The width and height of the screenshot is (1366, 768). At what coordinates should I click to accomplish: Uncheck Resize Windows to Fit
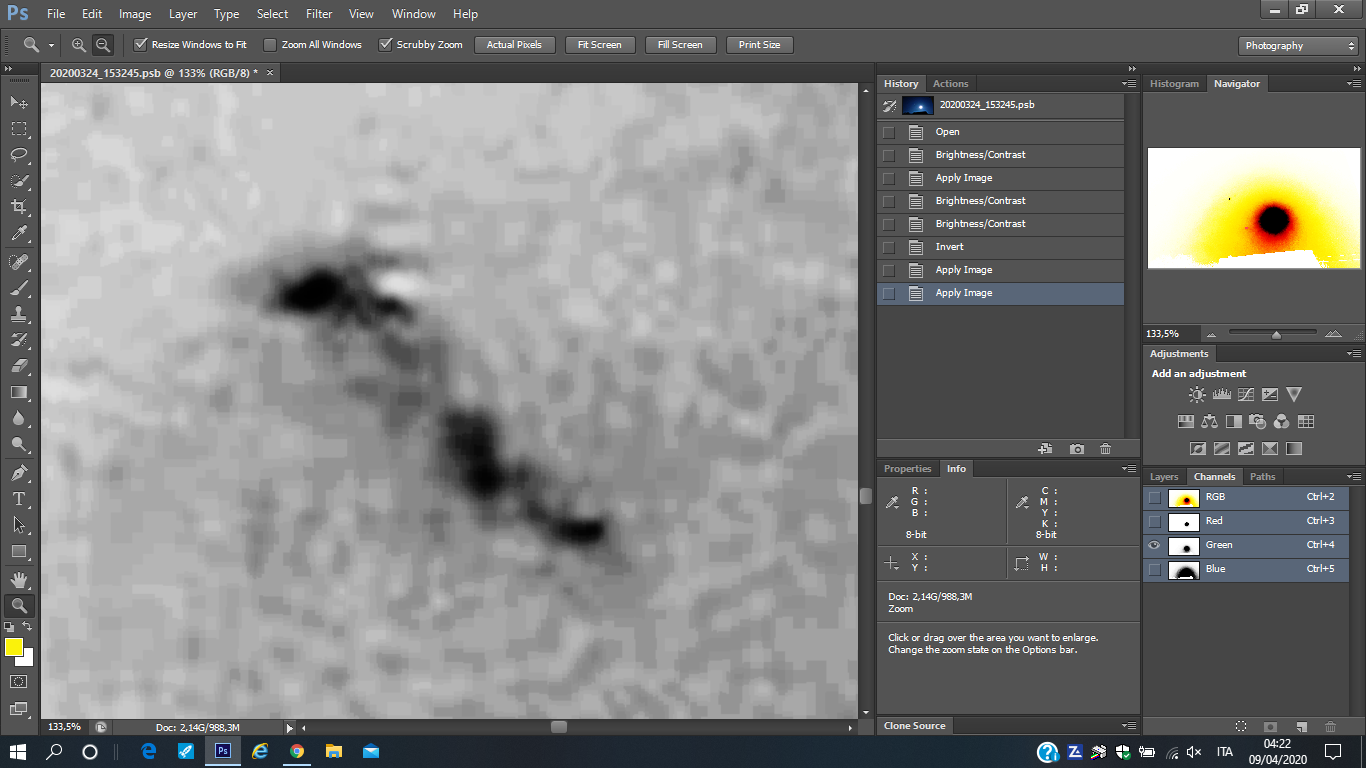click(x=141, y=45)
